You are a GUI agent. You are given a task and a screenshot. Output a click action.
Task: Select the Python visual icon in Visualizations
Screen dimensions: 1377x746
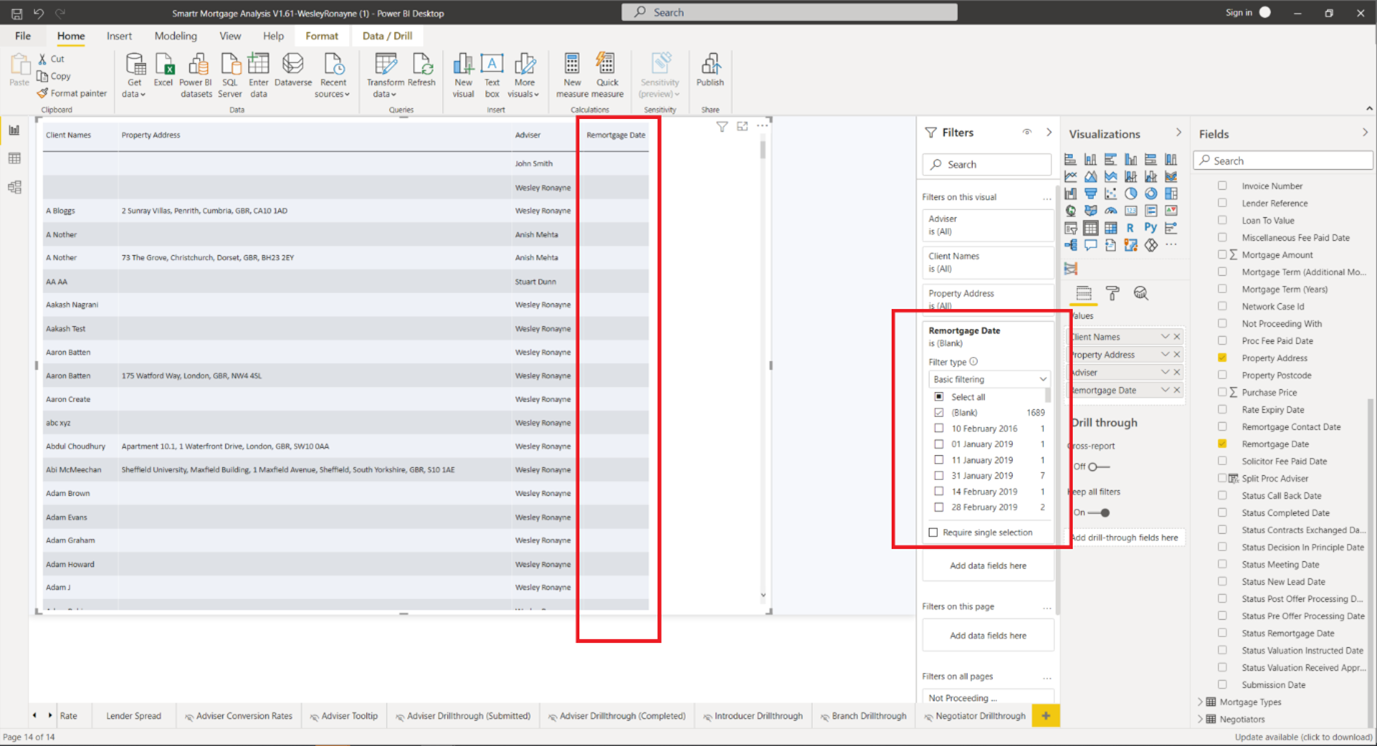click(1151, 228)
